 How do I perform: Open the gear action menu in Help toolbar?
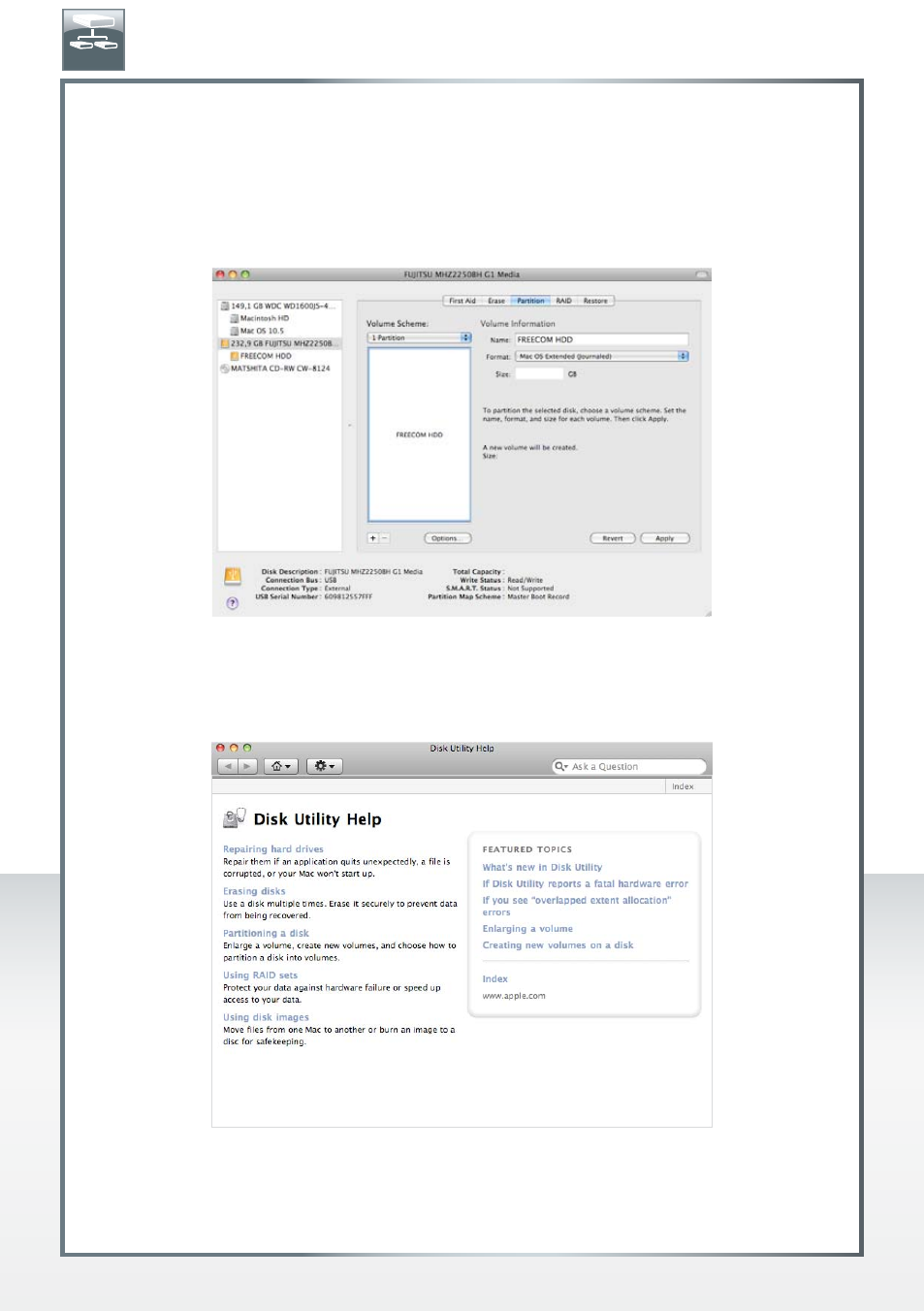click(324, 766)
